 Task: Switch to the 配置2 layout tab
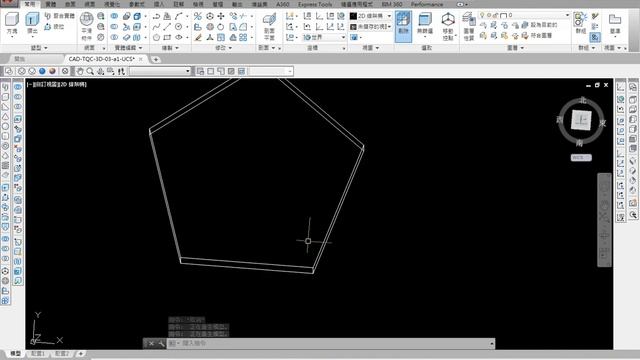click(x=62, y=353)
